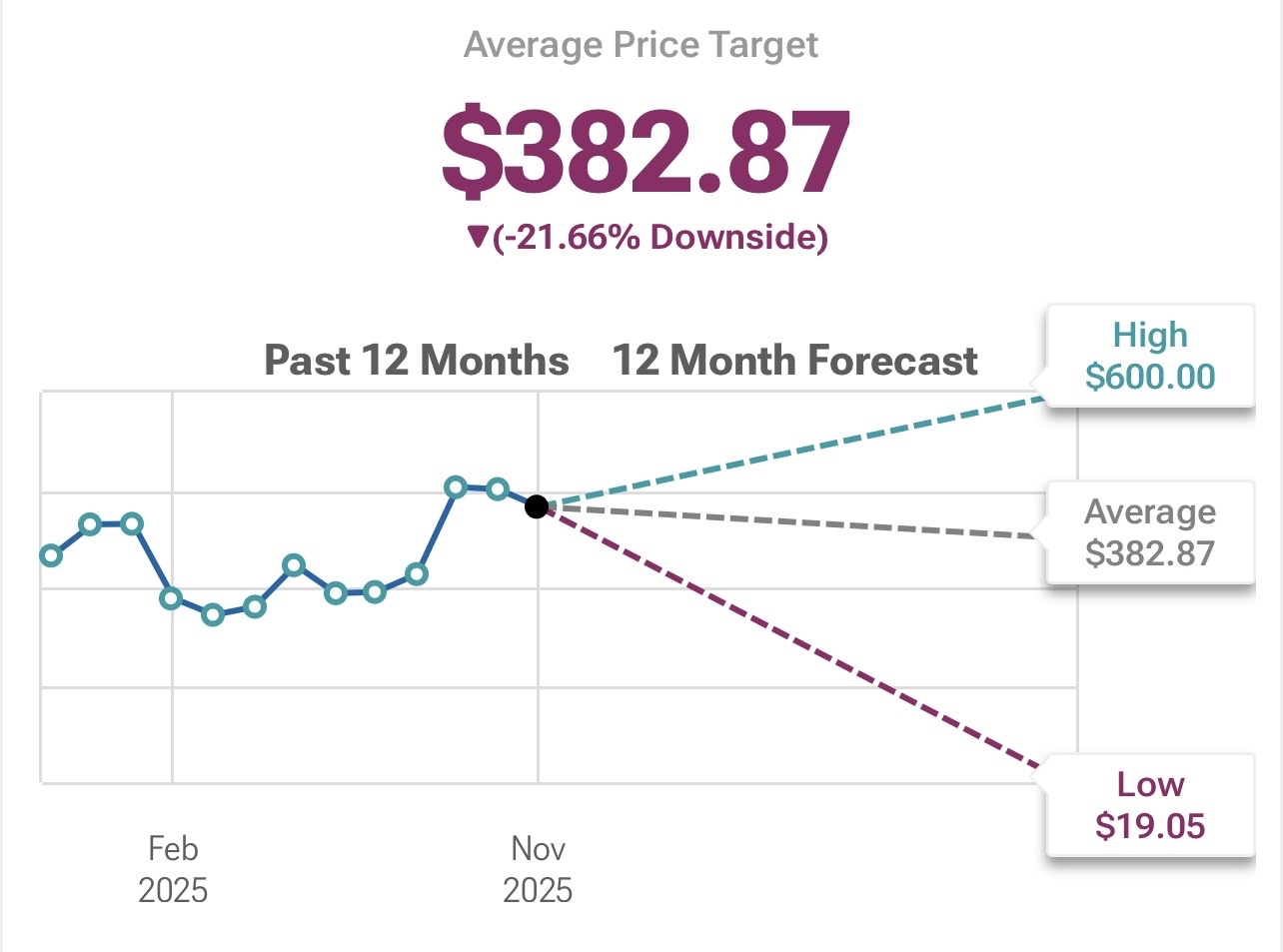Click the purple dashed Low forecast line
This screenshot has height=952, width=1283.
coord(799,641)
